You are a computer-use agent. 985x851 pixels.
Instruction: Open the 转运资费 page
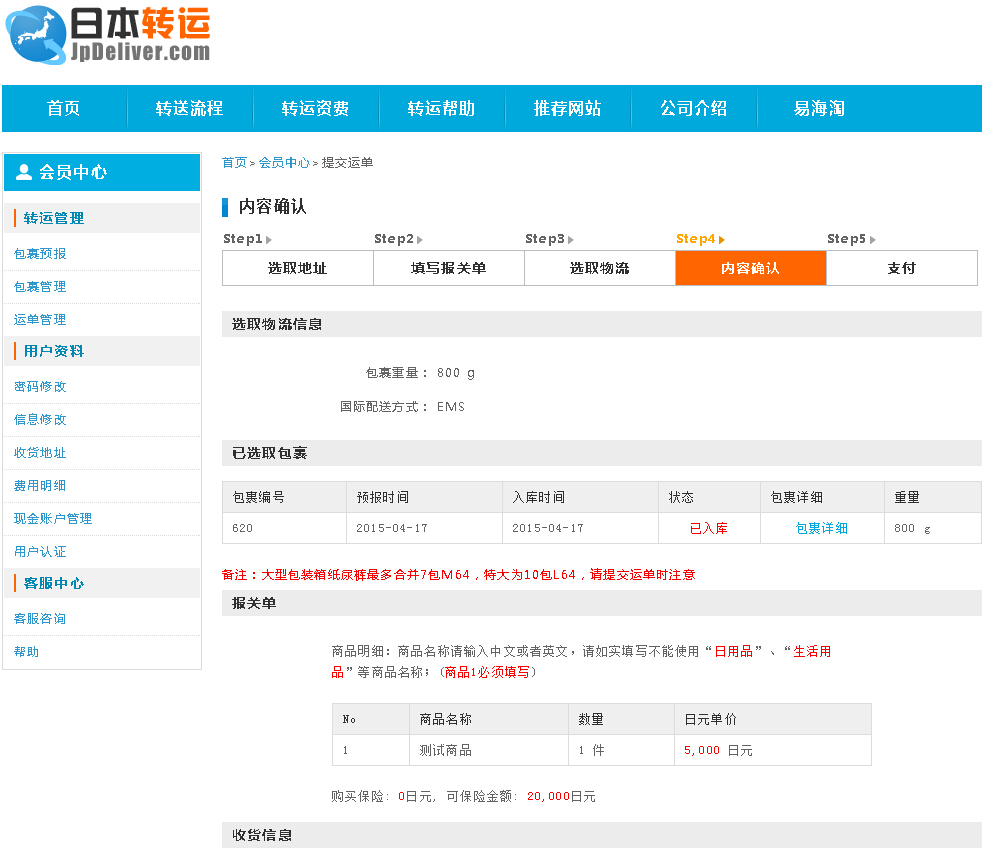pyautogui.click(x=316, y=108)
